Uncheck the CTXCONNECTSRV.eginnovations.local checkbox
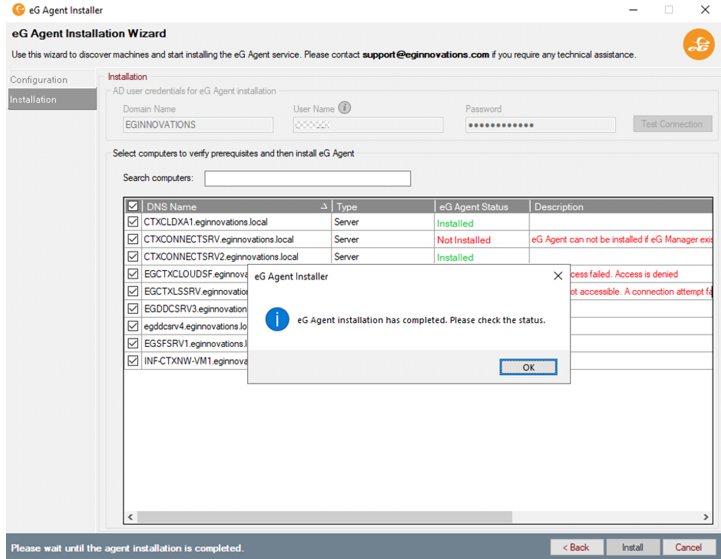The width and height of the screenshot is (721, 559). (x=133, y=239)
